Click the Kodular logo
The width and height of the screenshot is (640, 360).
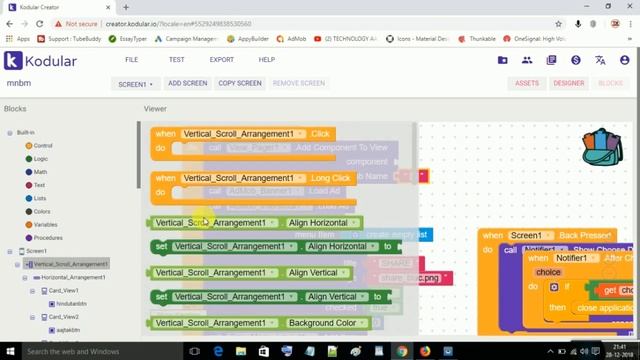tap(40, 61)
